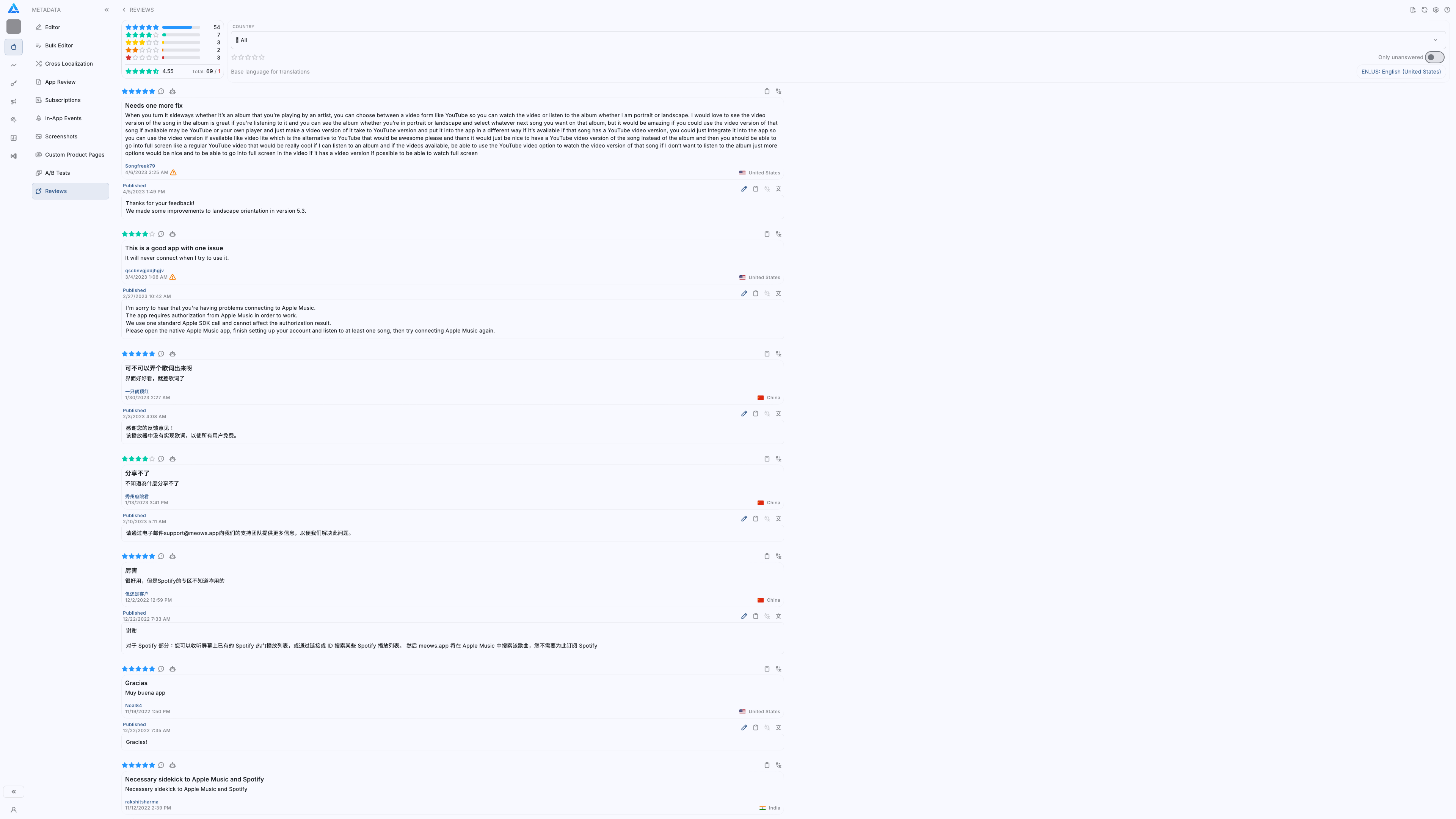
Task: Translate the 'Needs one more fix' review
Action: point(778,91)
